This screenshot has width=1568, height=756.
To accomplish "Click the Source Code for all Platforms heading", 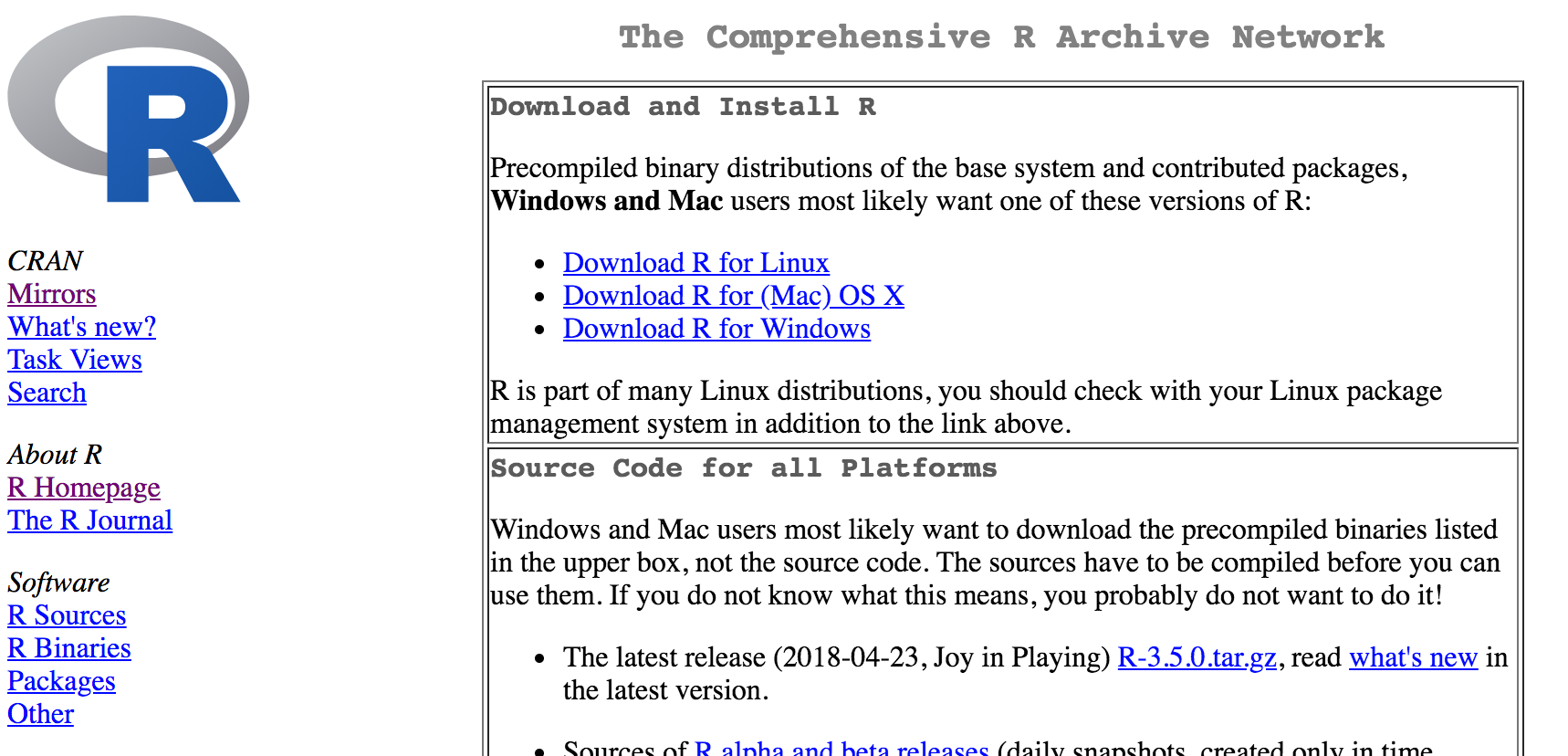I will pos(744,468).
